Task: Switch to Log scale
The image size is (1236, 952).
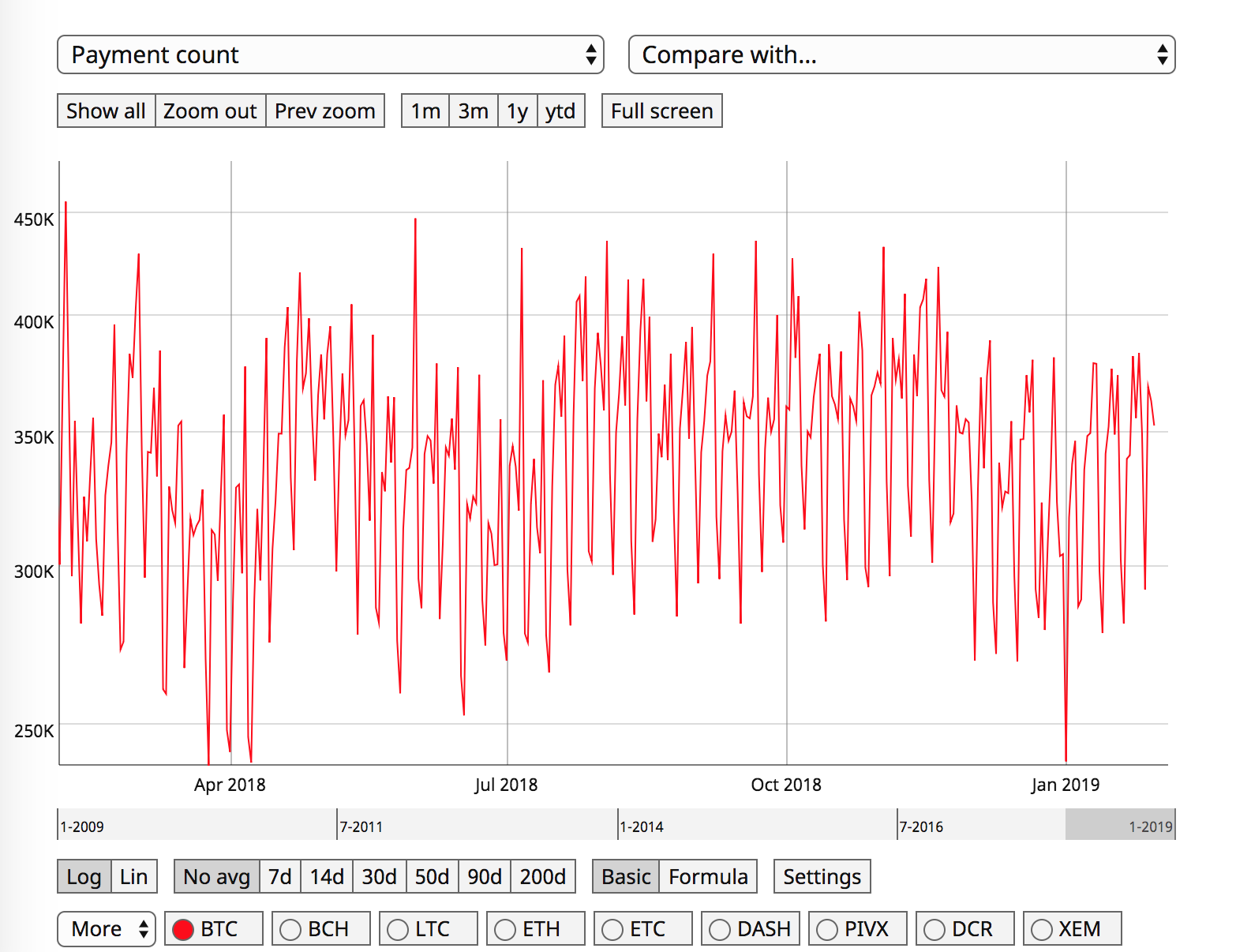Action: 84,876
